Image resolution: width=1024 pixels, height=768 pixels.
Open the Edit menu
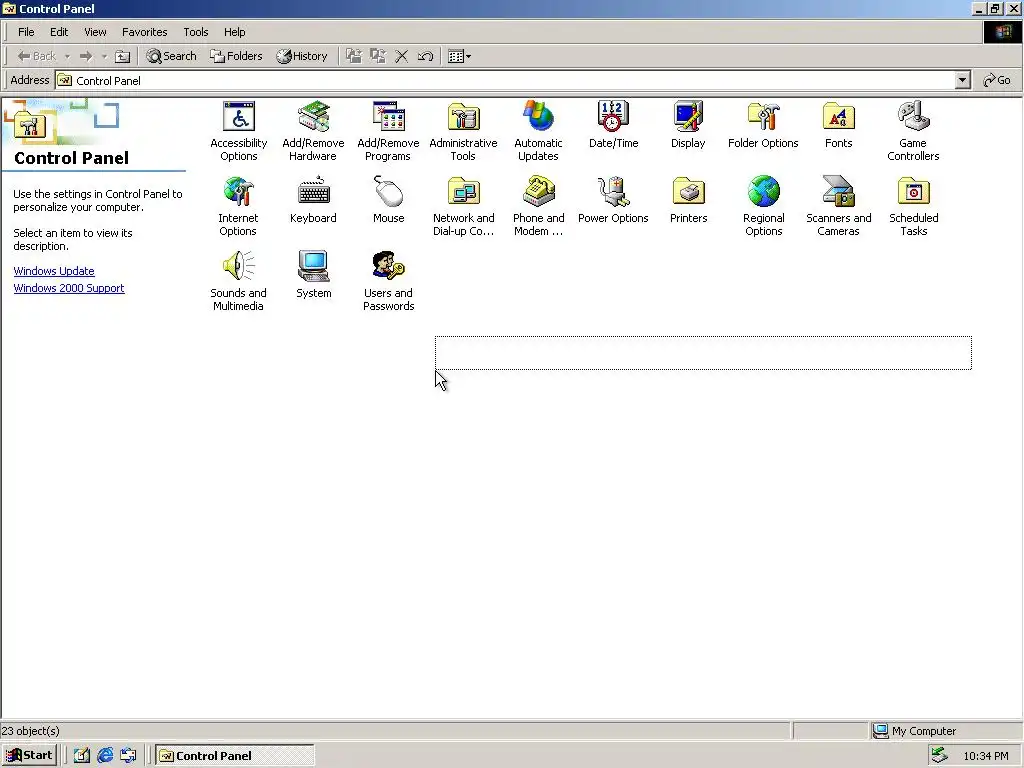click(x=59, y=32)
